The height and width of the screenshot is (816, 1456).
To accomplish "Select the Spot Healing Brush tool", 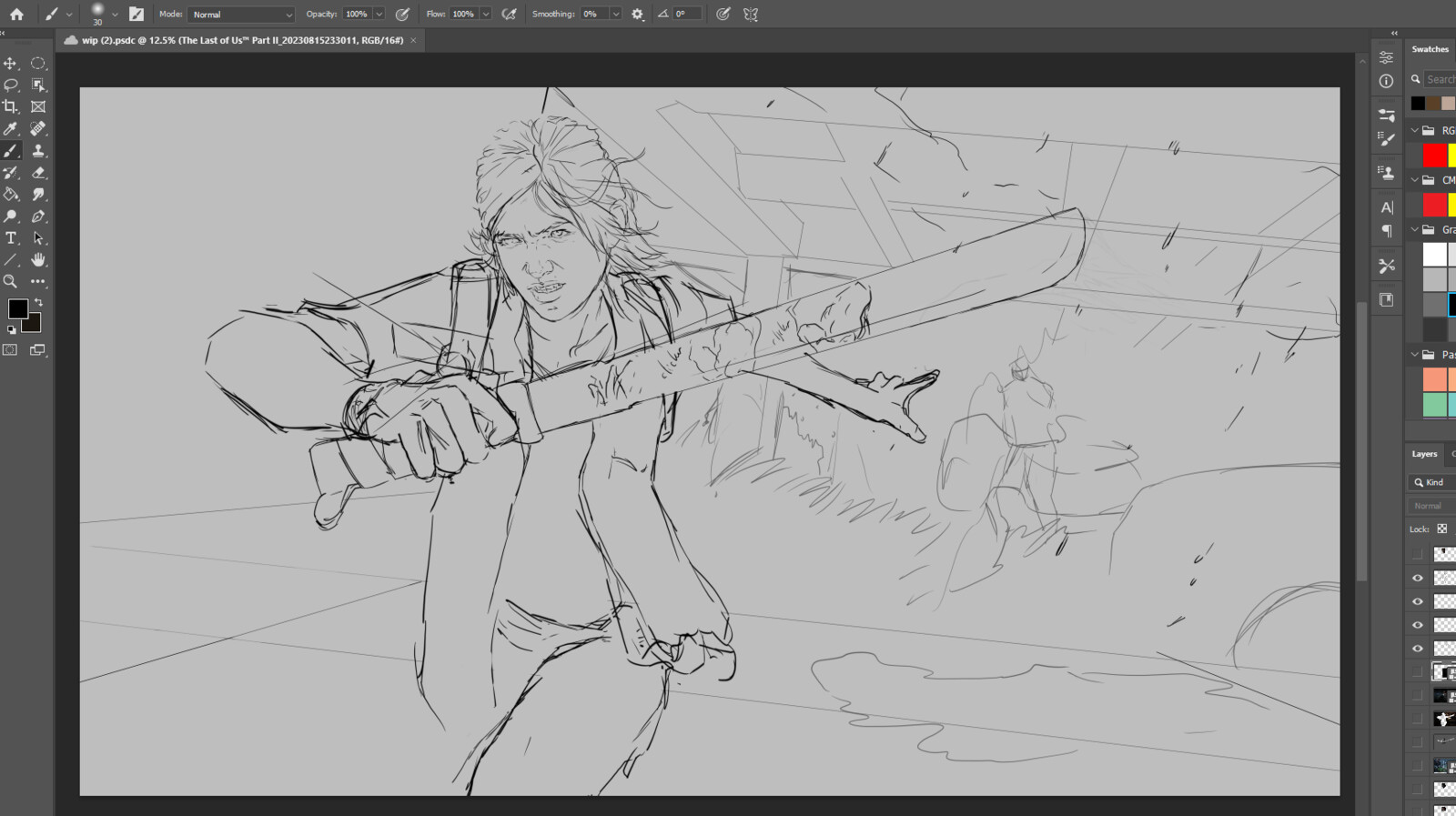I will click(38, 129).
